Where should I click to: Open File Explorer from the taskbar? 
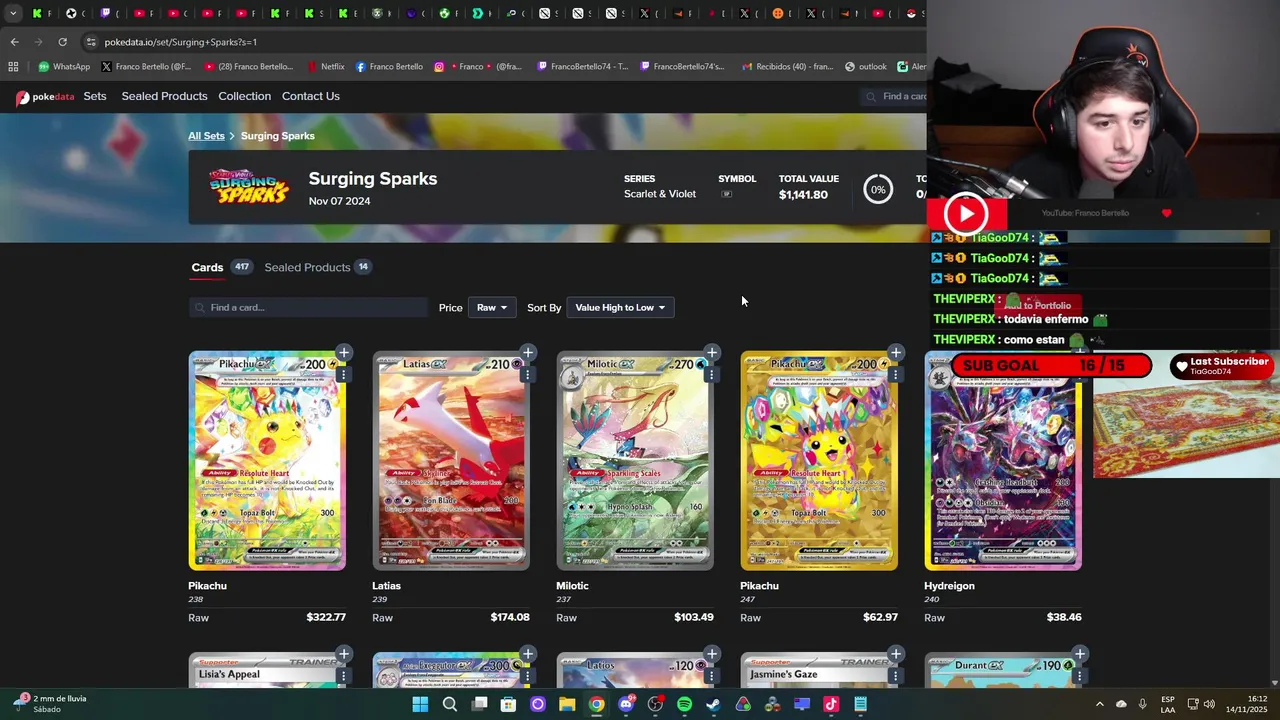click(x=567, y=704)
